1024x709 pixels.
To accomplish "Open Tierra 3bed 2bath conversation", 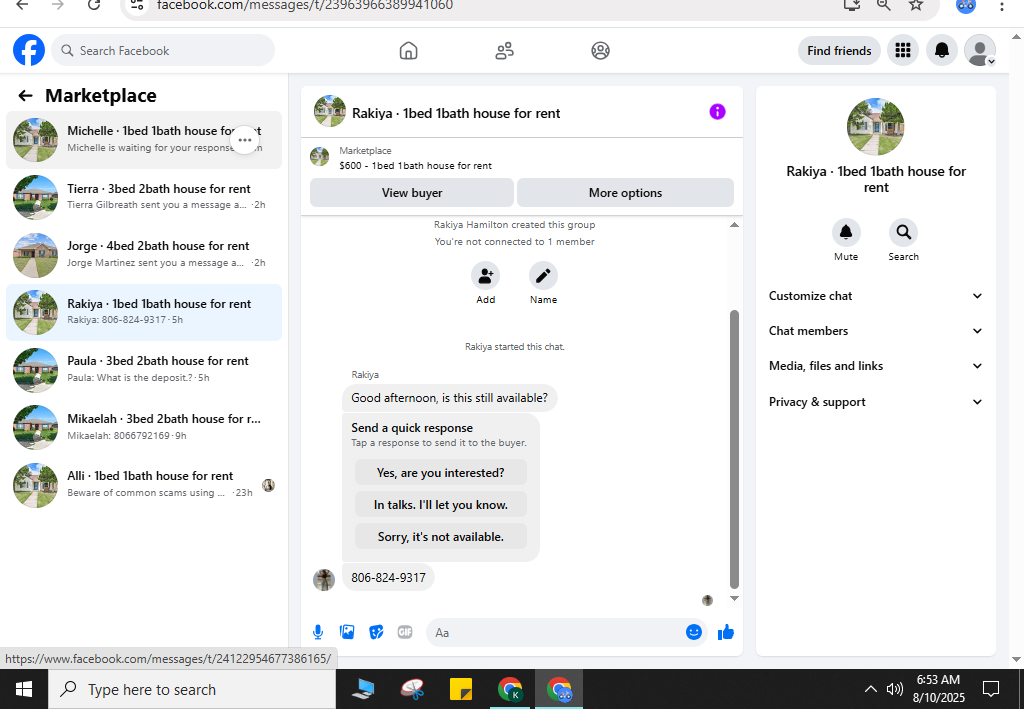I will pyautogui.click(x=144, y=197).
